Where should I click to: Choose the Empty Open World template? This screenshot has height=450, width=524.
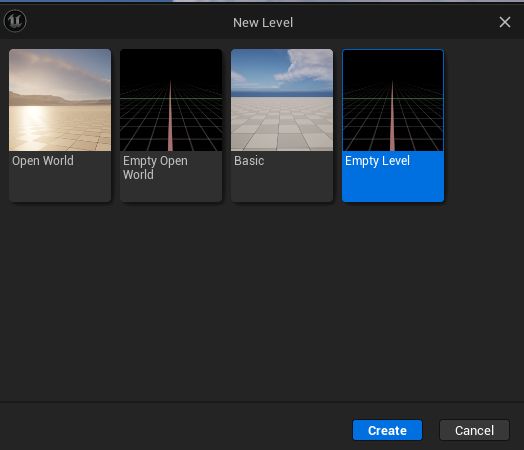pyautogui.click(x=171, y=125)
